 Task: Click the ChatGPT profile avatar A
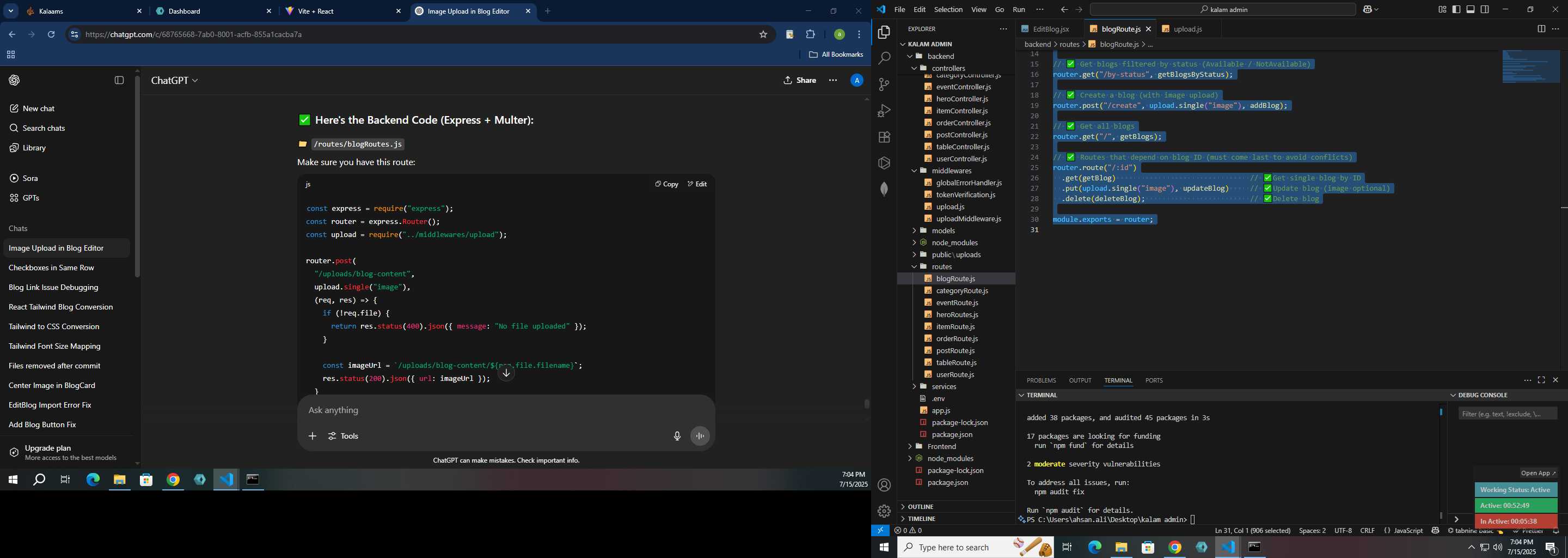click(x=856, y=81)
